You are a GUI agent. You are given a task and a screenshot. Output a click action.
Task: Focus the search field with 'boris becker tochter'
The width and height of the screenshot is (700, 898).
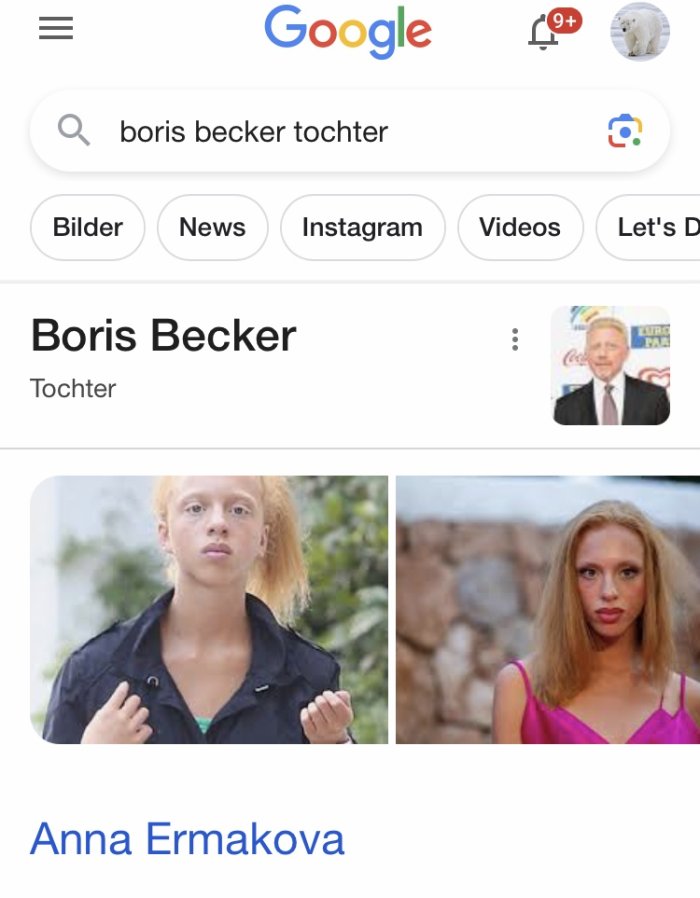[349, 131]
